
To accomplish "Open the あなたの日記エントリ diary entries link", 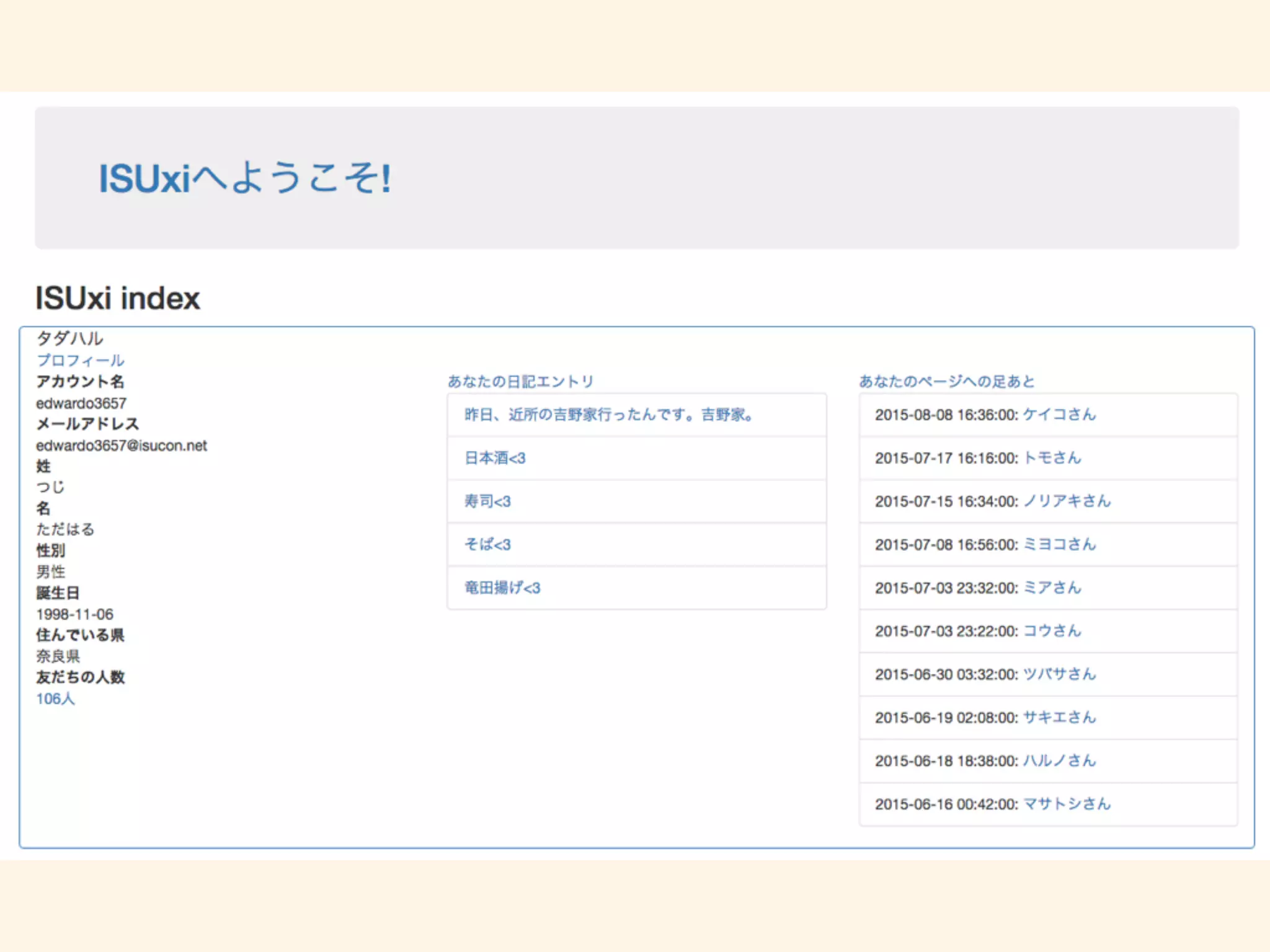I will pyautogui.click(x=520, y=381).
